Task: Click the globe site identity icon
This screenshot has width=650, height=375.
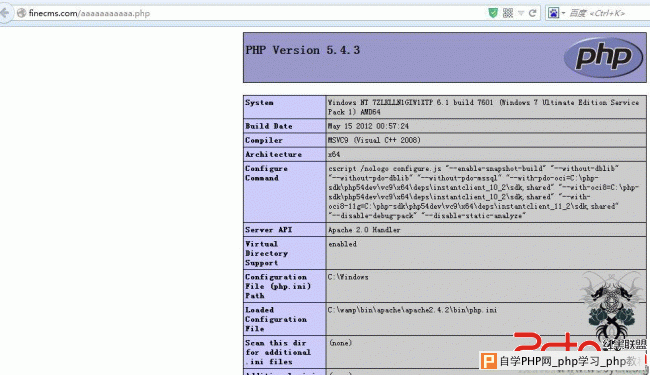Action: pyautogui.click(x=22, y=13)
